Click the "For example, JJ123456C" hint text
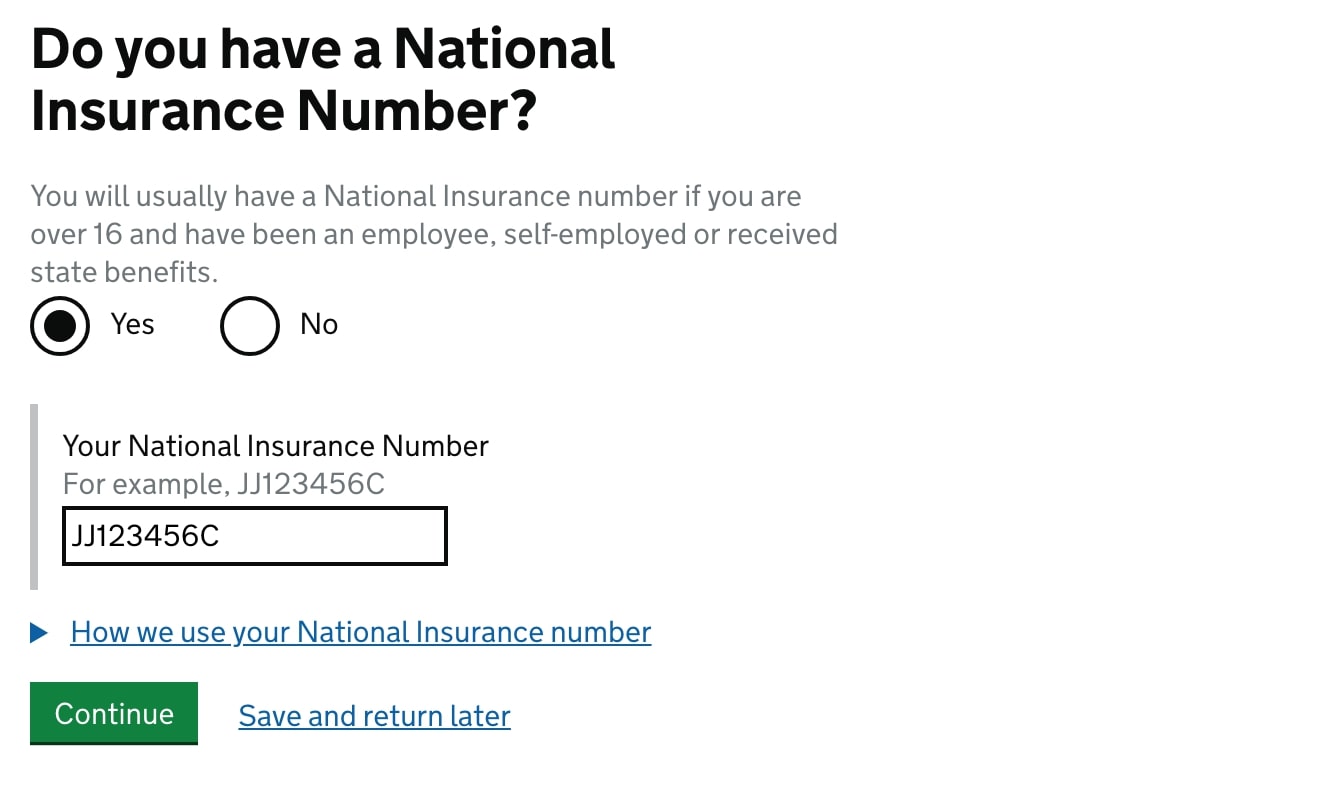This screenshot has width=1328, height=792. (x=224, y=484)
